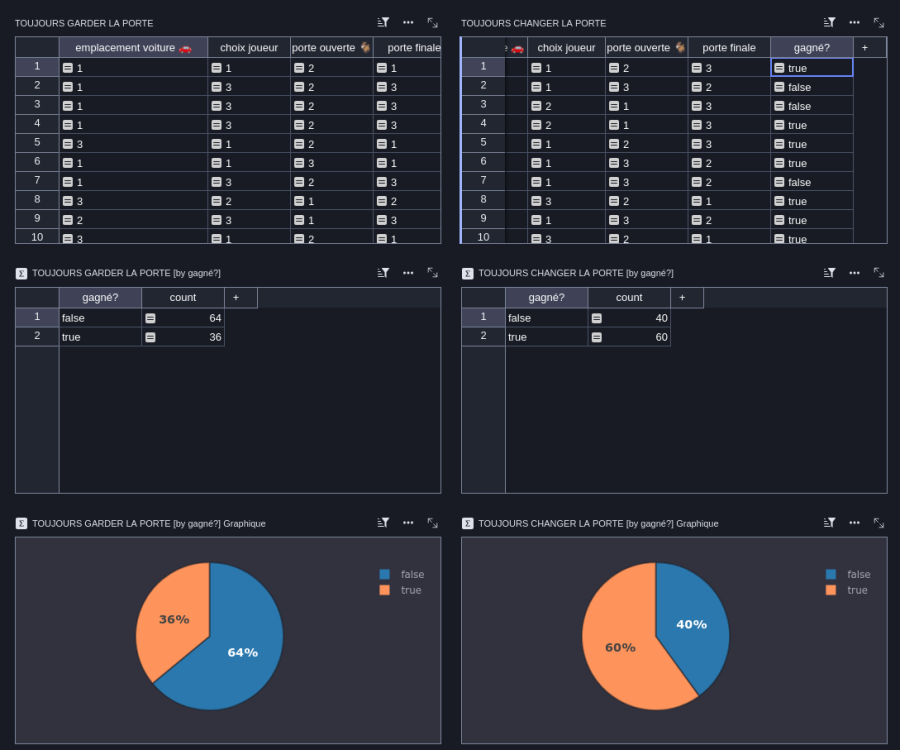Open three-dots menu of TOUJOURS CHANGER LA PORTE table
This screenshot has width=900, height=750.
854,22
